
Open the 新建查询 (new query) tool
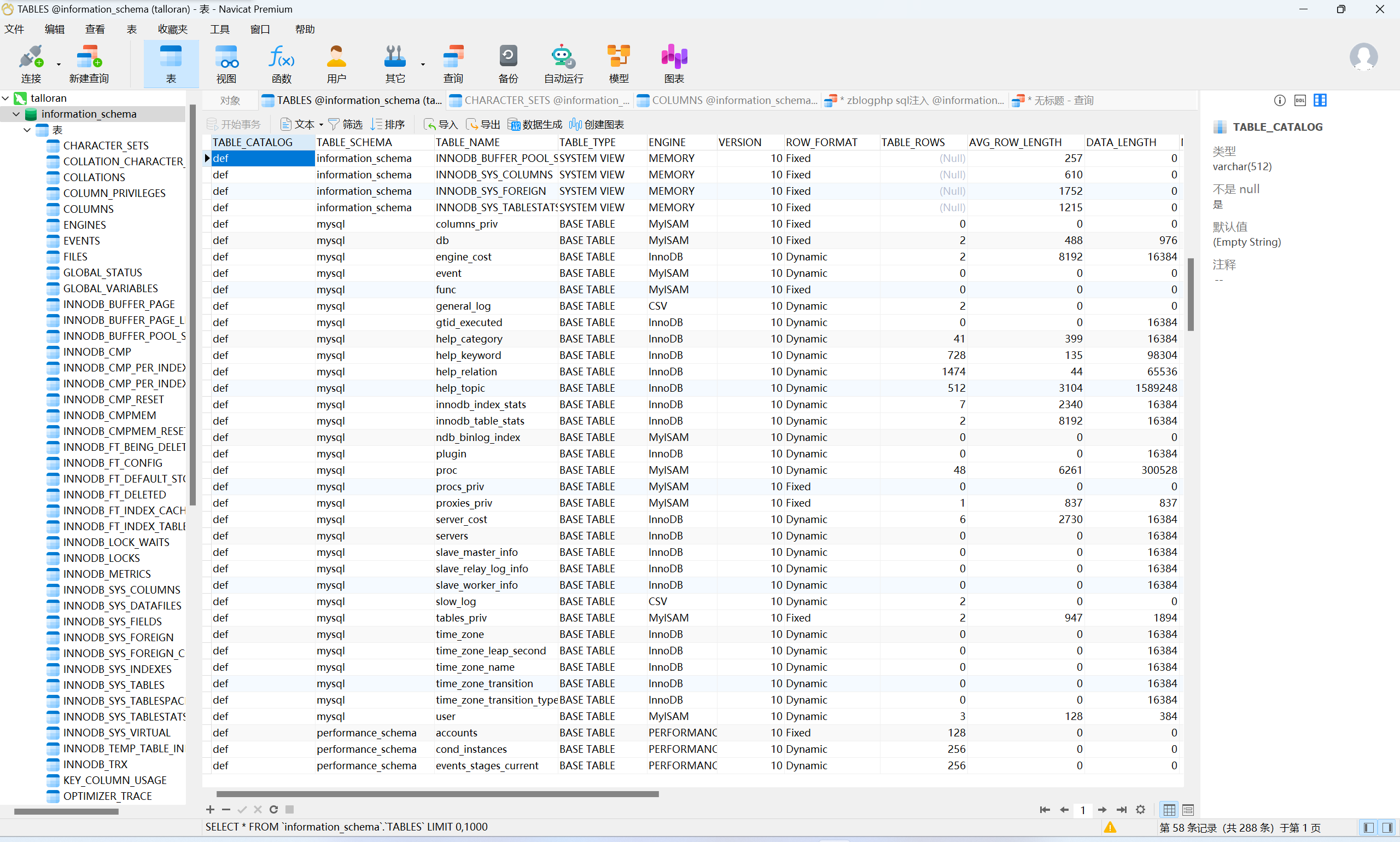(x=89, y=63)
